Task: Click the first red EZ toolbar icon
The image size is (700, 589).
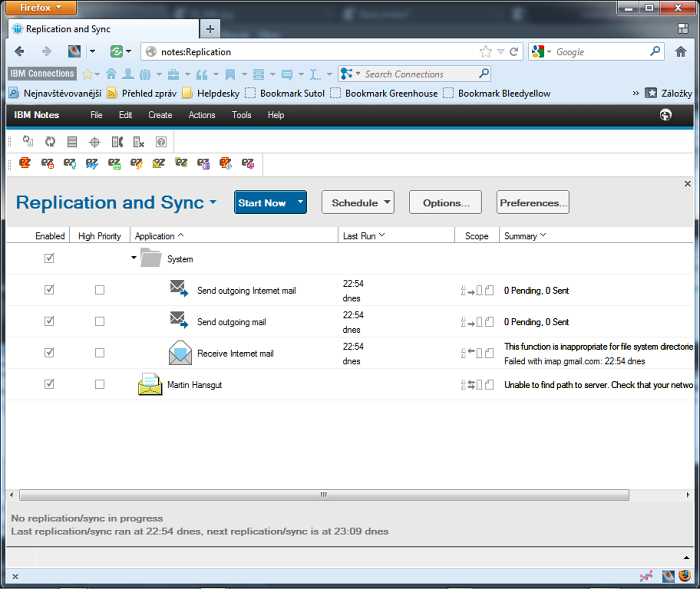Action: click(25, 163)
